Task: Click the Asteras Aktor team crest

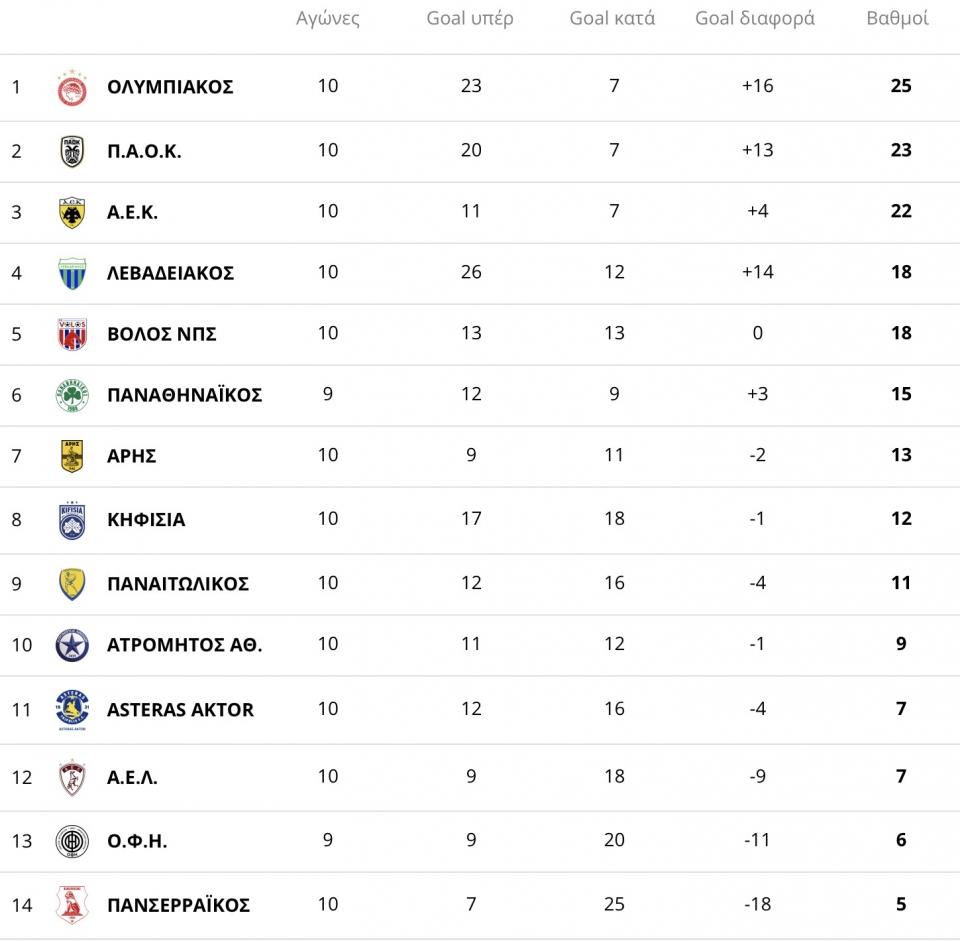Action: coord(72,710)
